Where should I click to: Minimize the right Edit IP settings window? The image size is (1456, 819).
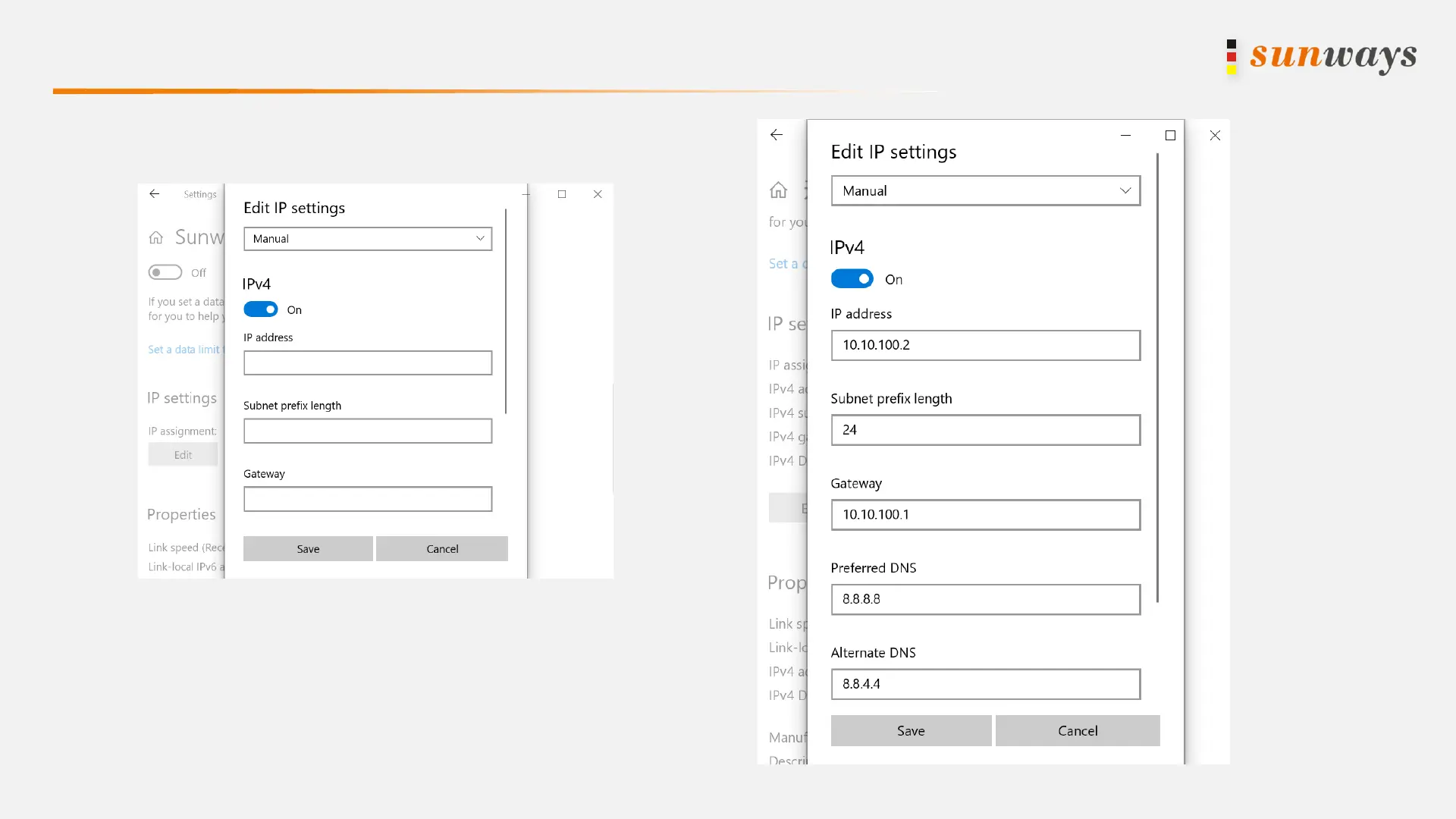(x=1125, y=135)
